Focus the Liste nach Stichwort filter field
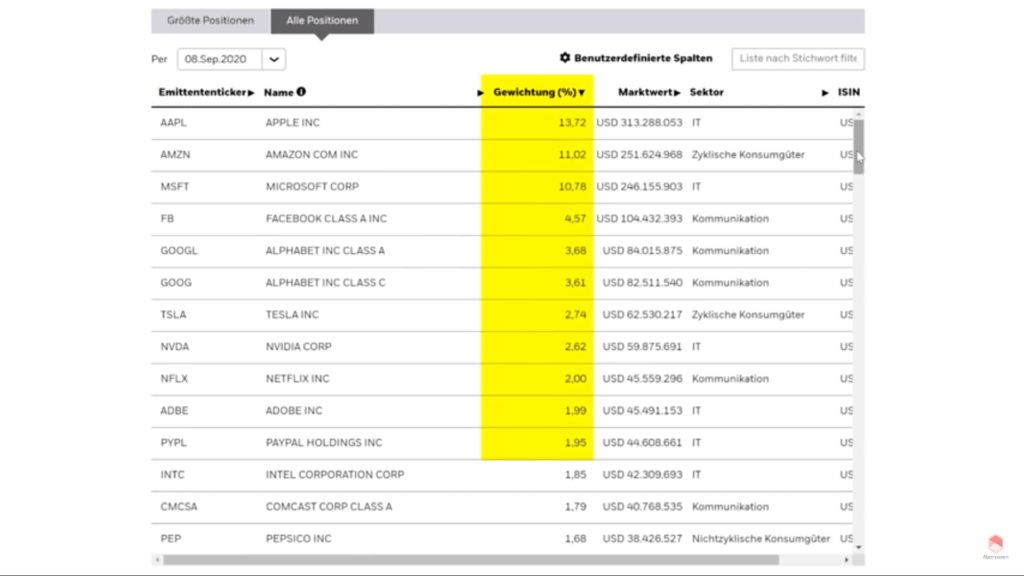Viewport: 1024px width, 576px height. (797, 59)
